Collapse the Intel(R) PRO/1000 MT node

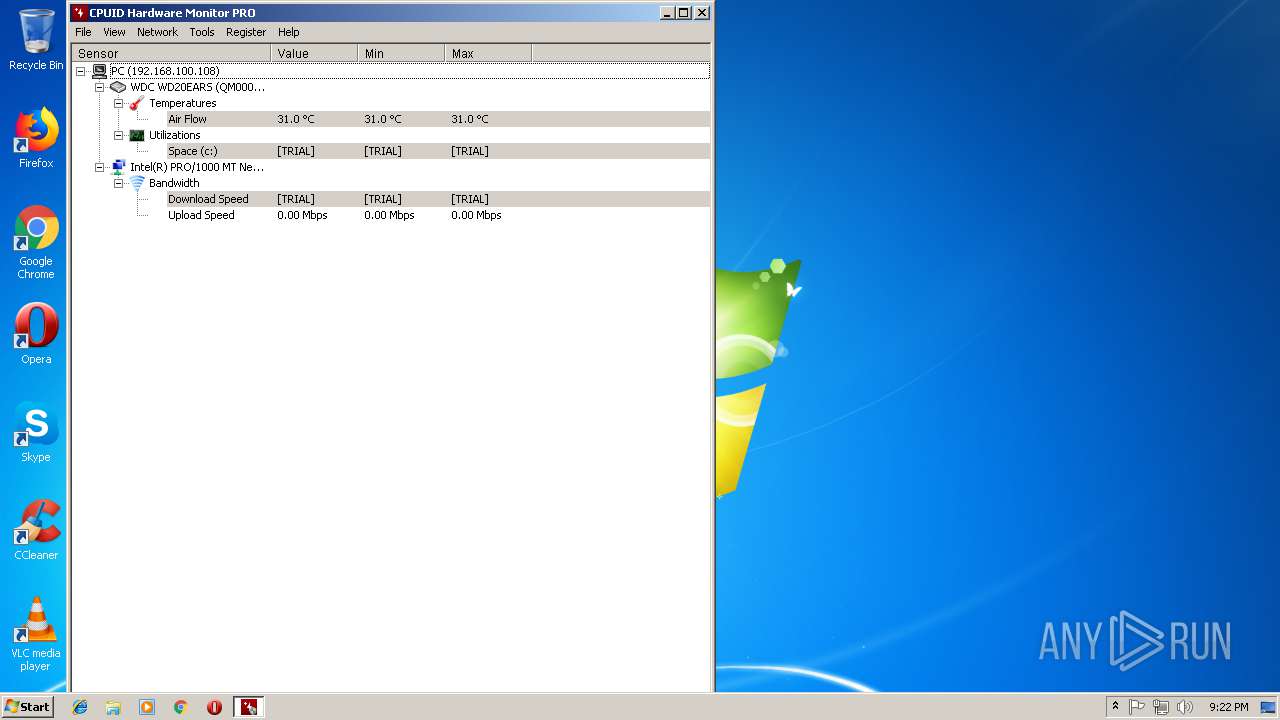[100, 167]
